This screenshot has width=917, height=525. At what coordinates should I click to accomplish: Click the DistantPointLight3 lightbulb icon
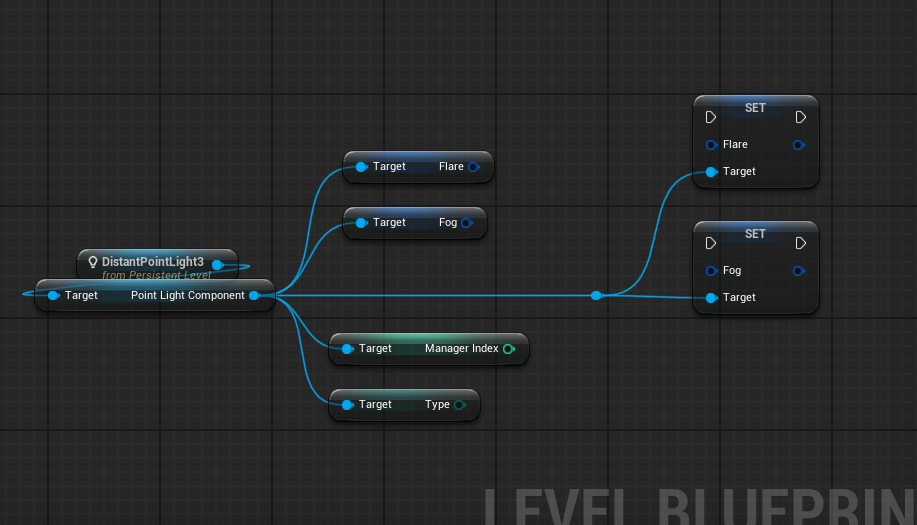click(92, 262)
